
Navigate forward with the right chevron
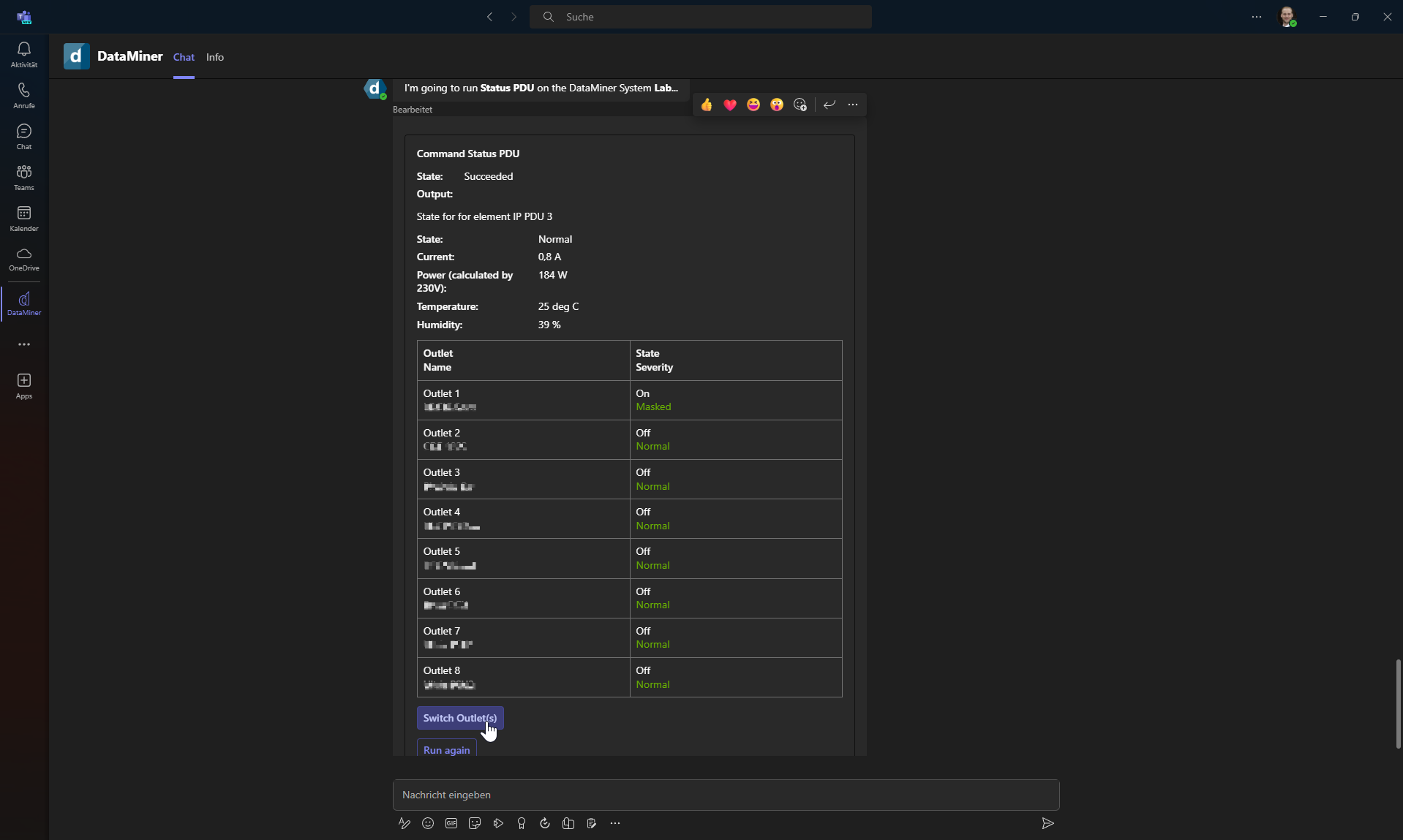(514, 17)
